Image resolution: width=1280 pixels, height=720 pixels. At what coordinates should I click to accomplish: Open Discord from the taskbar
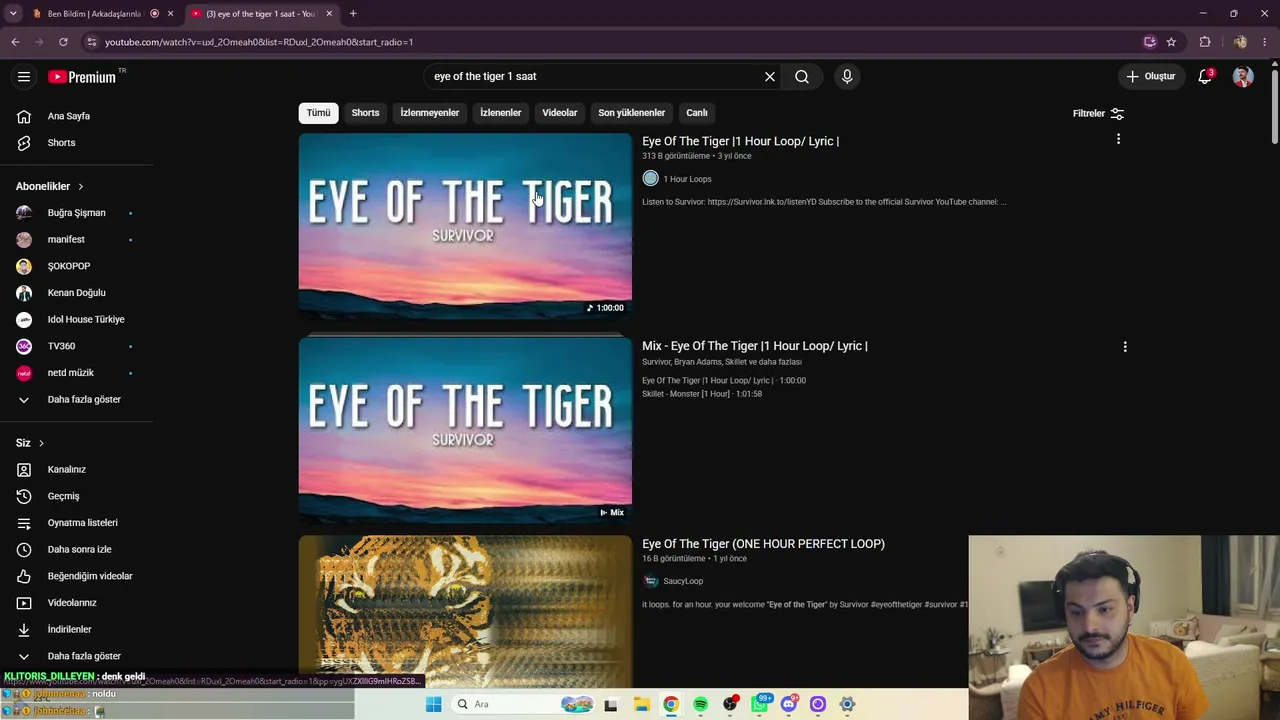[x=789, y=704]
